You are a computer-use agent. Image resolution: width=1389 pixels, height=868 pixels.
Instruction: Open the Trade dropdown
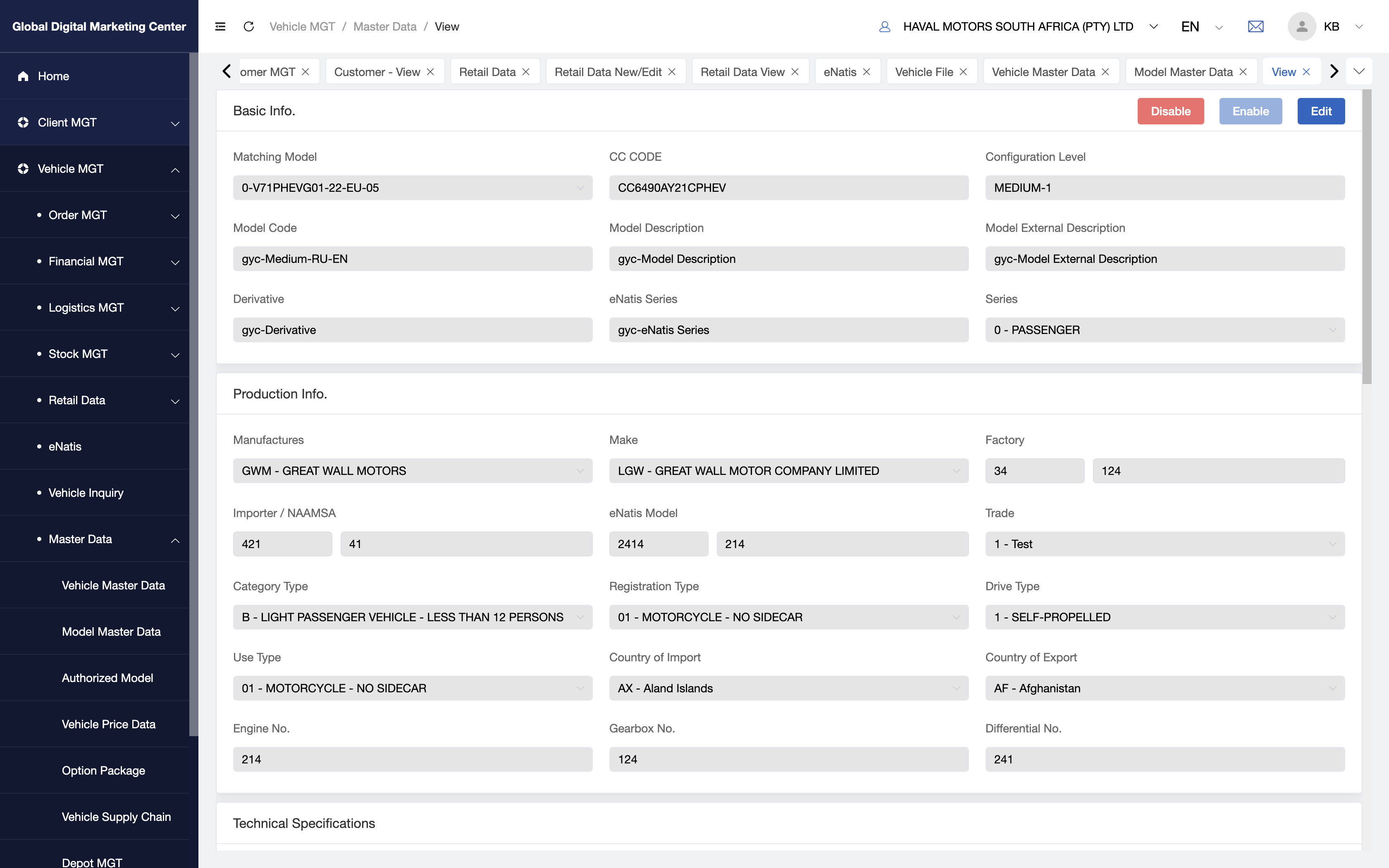(1165, 544)
